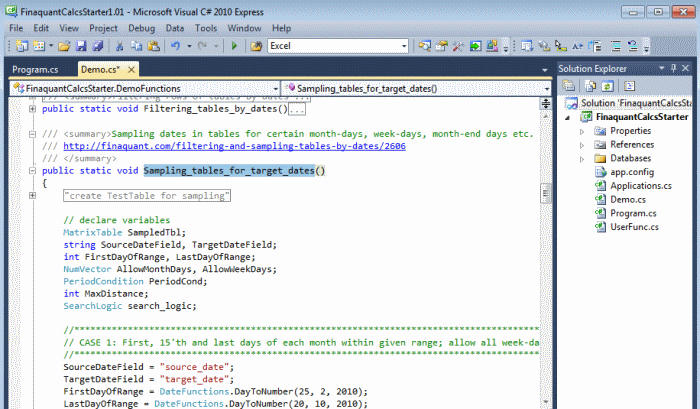Open the Start Page green arrow icon

pyautogui.click(x=475, y=46)
